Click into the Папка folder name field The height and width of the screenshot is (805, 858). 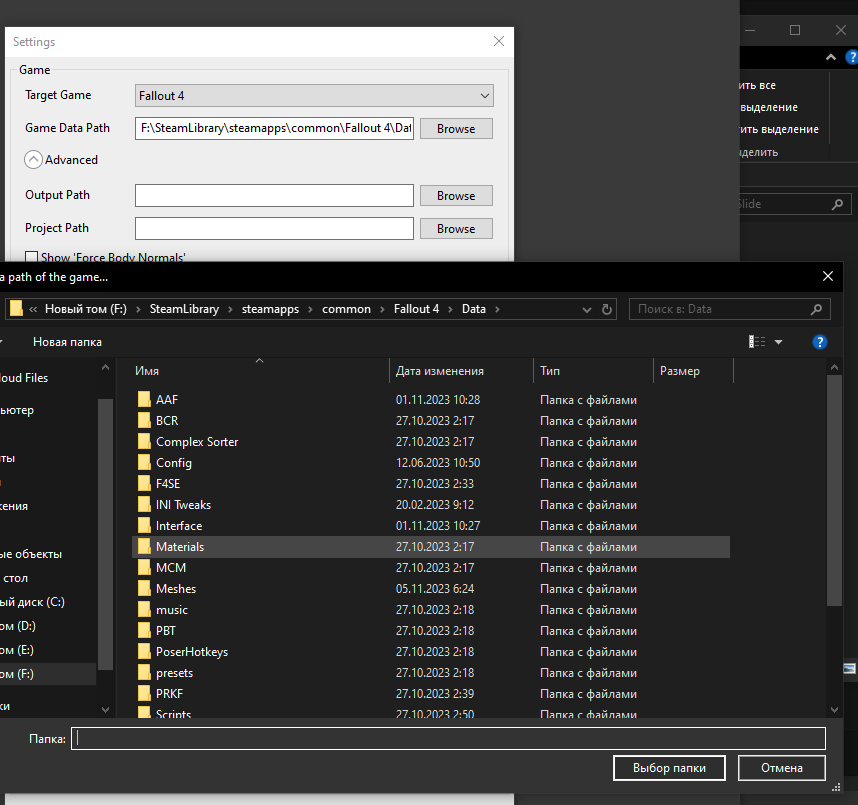[x=448, y=738]
